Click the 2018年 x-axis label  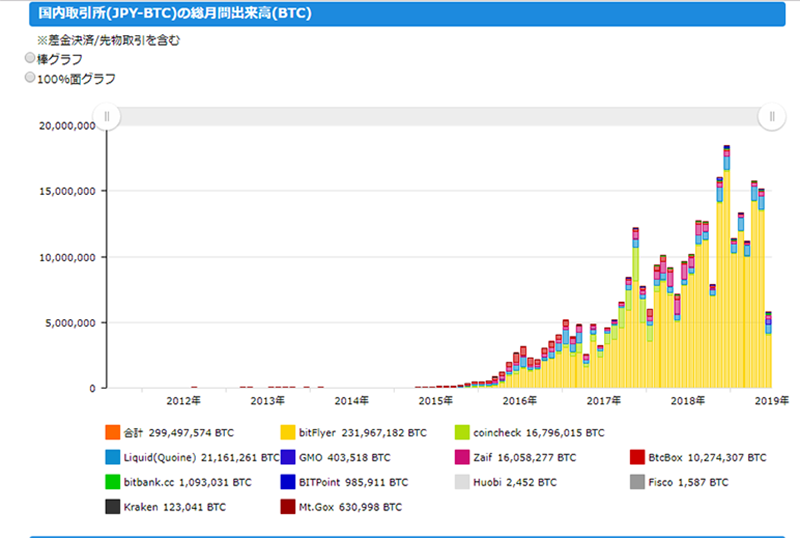[688, 401]
